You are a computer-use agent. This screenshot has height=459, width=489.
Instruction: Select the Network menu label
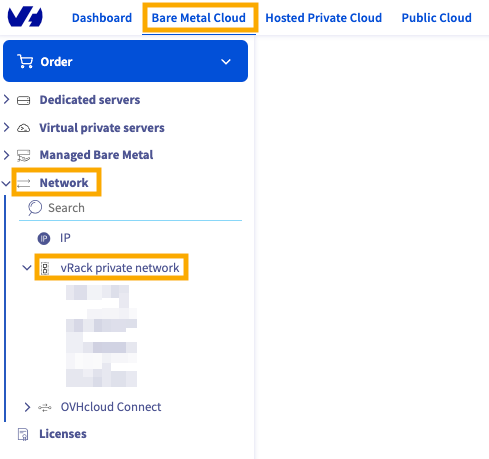(64, 183)
